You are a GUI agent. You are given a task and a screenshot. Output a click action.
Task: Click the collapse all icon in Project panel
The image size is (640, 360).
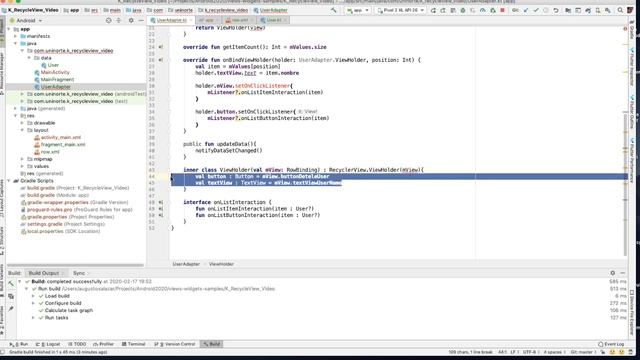118,20
